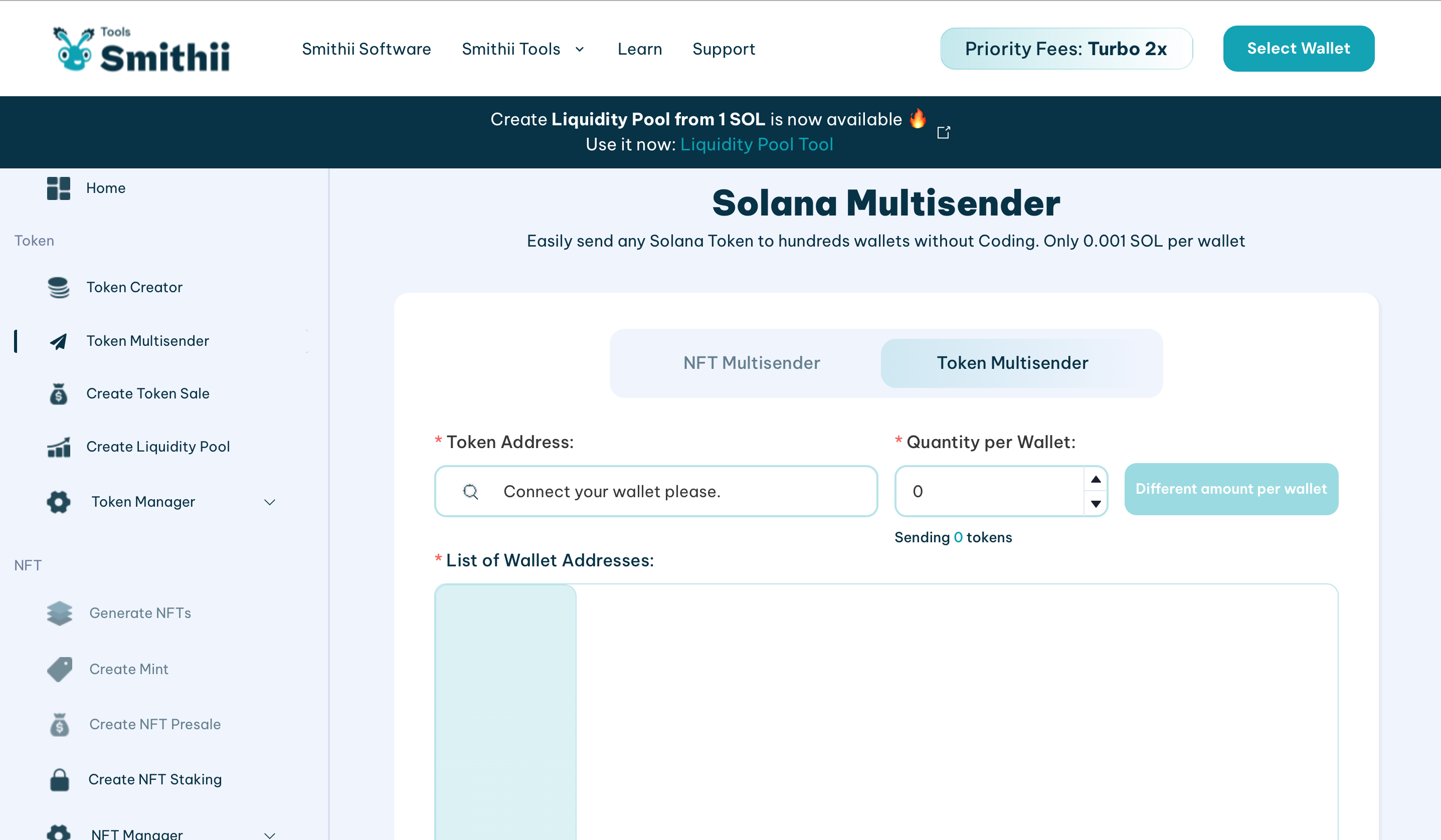Click Different amount per wallet button
Screen dimensions: 1441x840
(1230, 489)
